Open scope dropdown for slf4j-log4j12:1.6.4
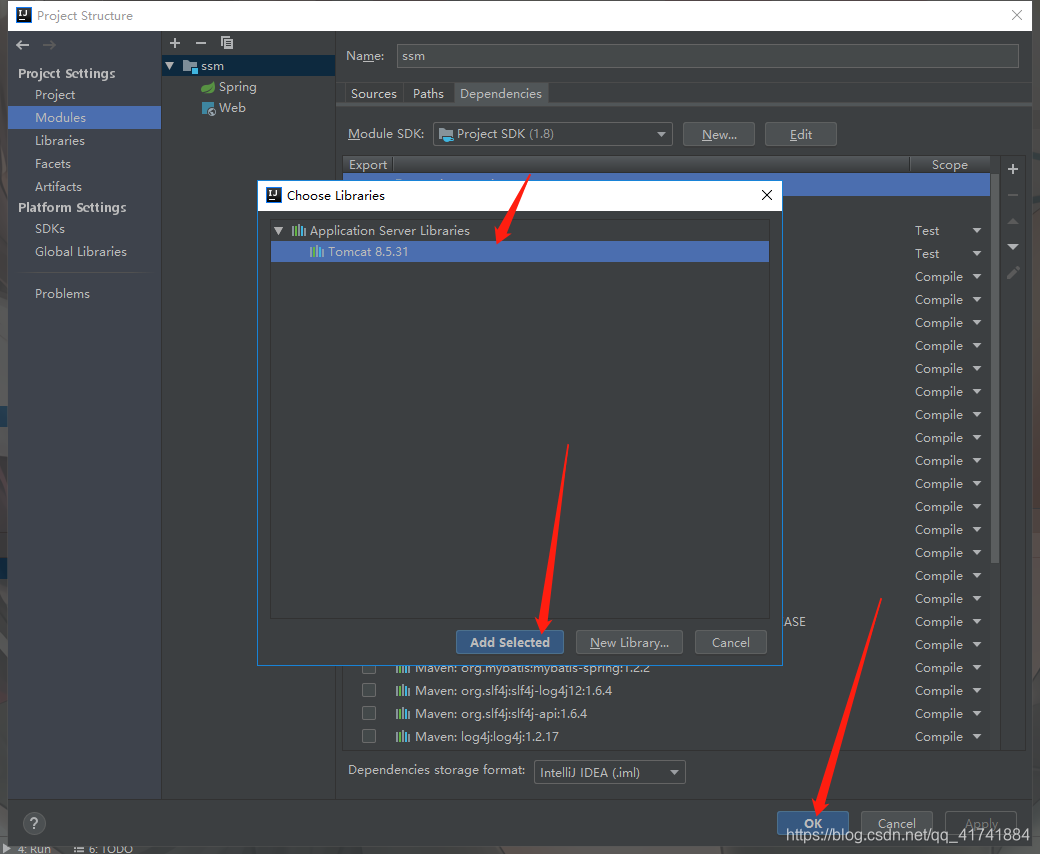The height and width of the screenshot is (854, 1040). (977, 690)
